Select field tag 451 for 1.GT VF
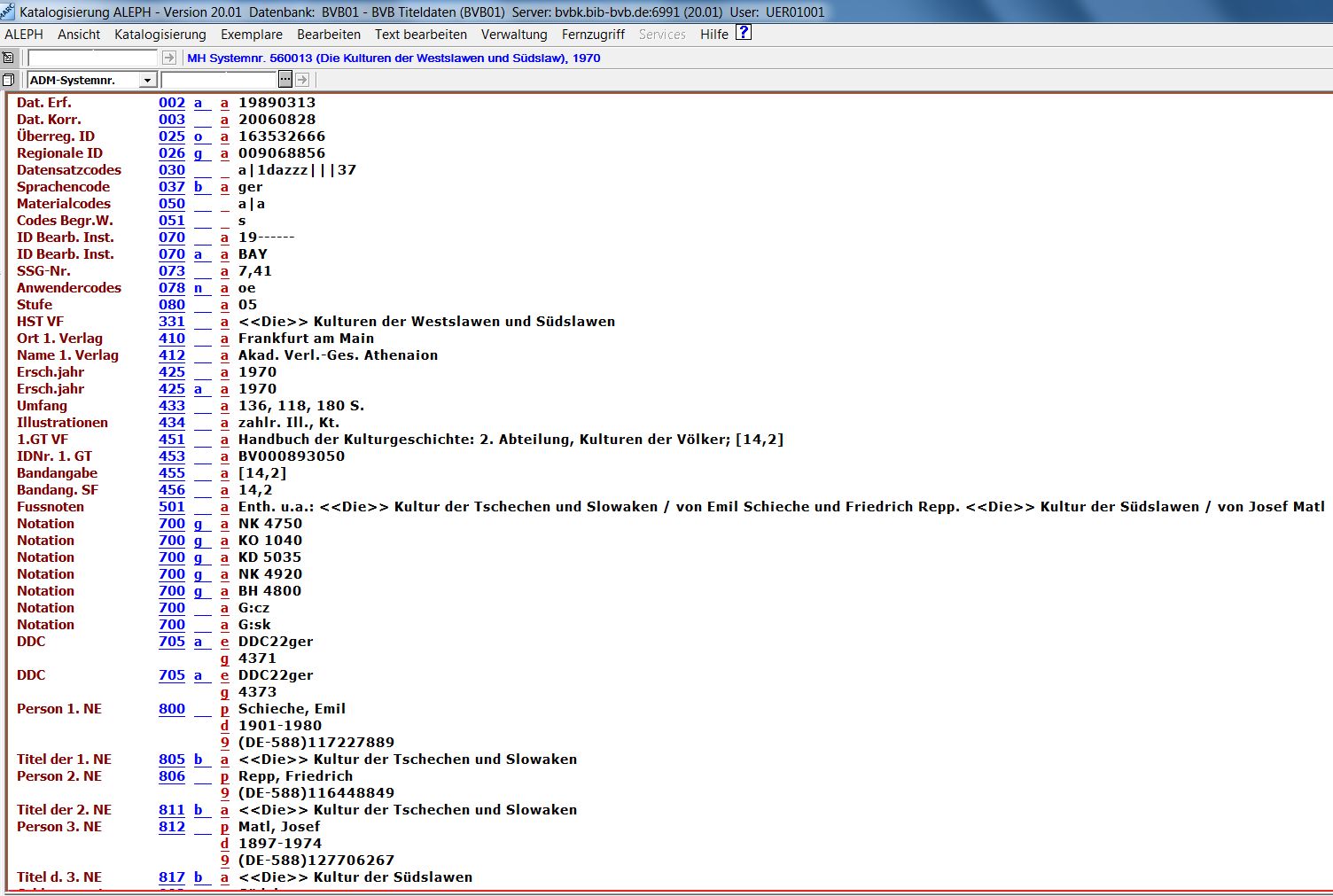Screen dimensions: 1333x896 172,440
